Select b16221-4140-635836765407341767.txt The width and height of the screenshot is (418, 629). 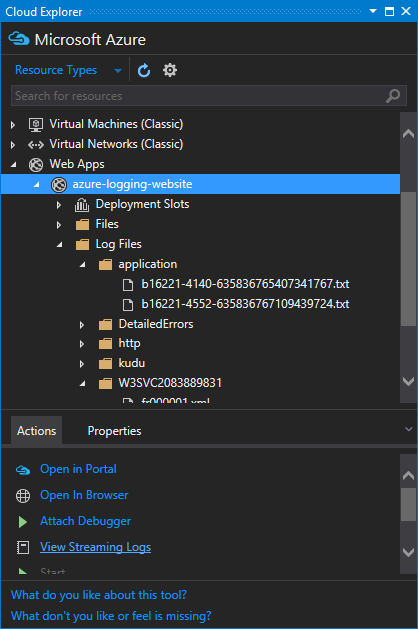coord(246,284)
